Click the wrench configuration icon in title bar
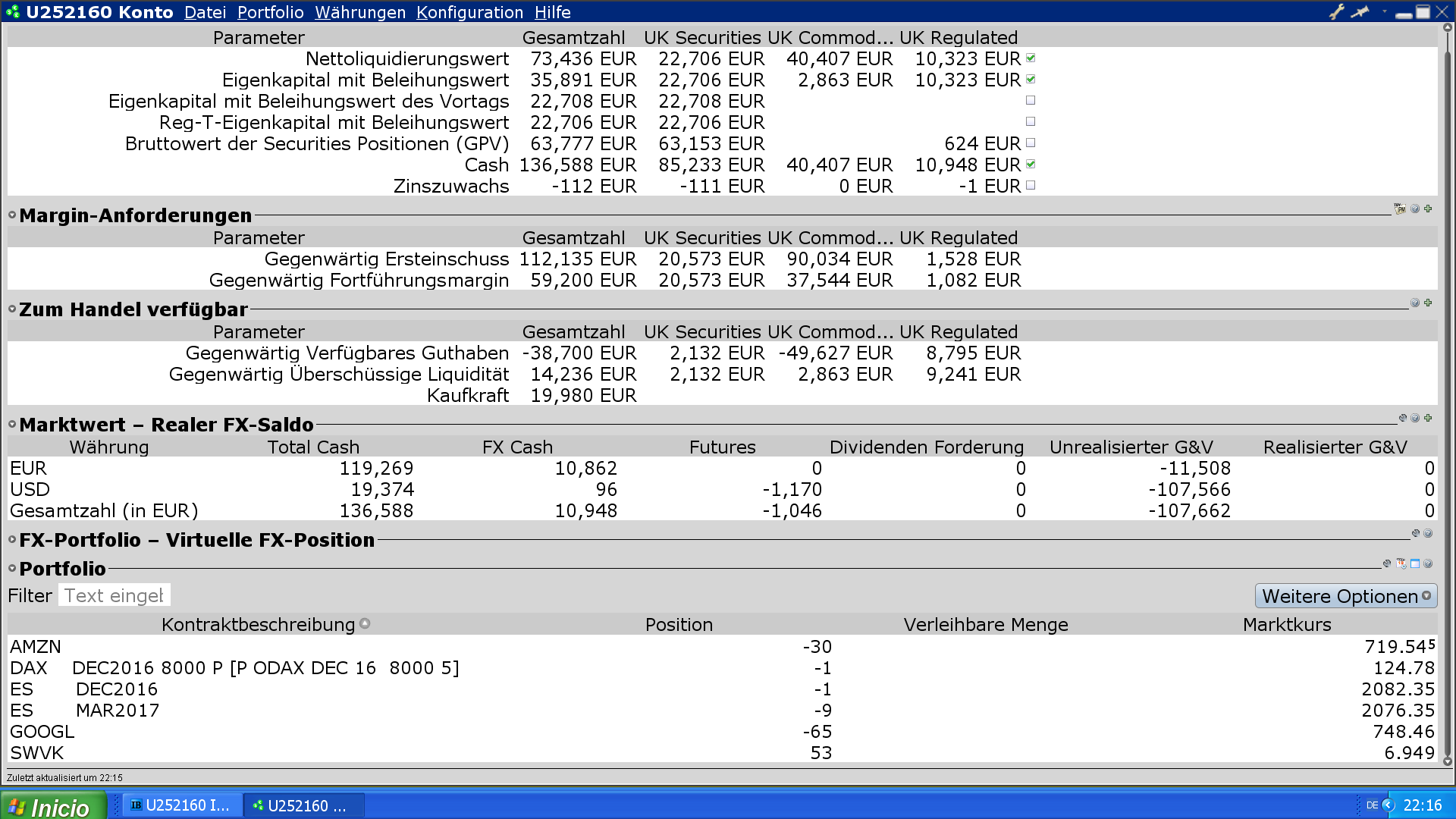 (1336, 11)
